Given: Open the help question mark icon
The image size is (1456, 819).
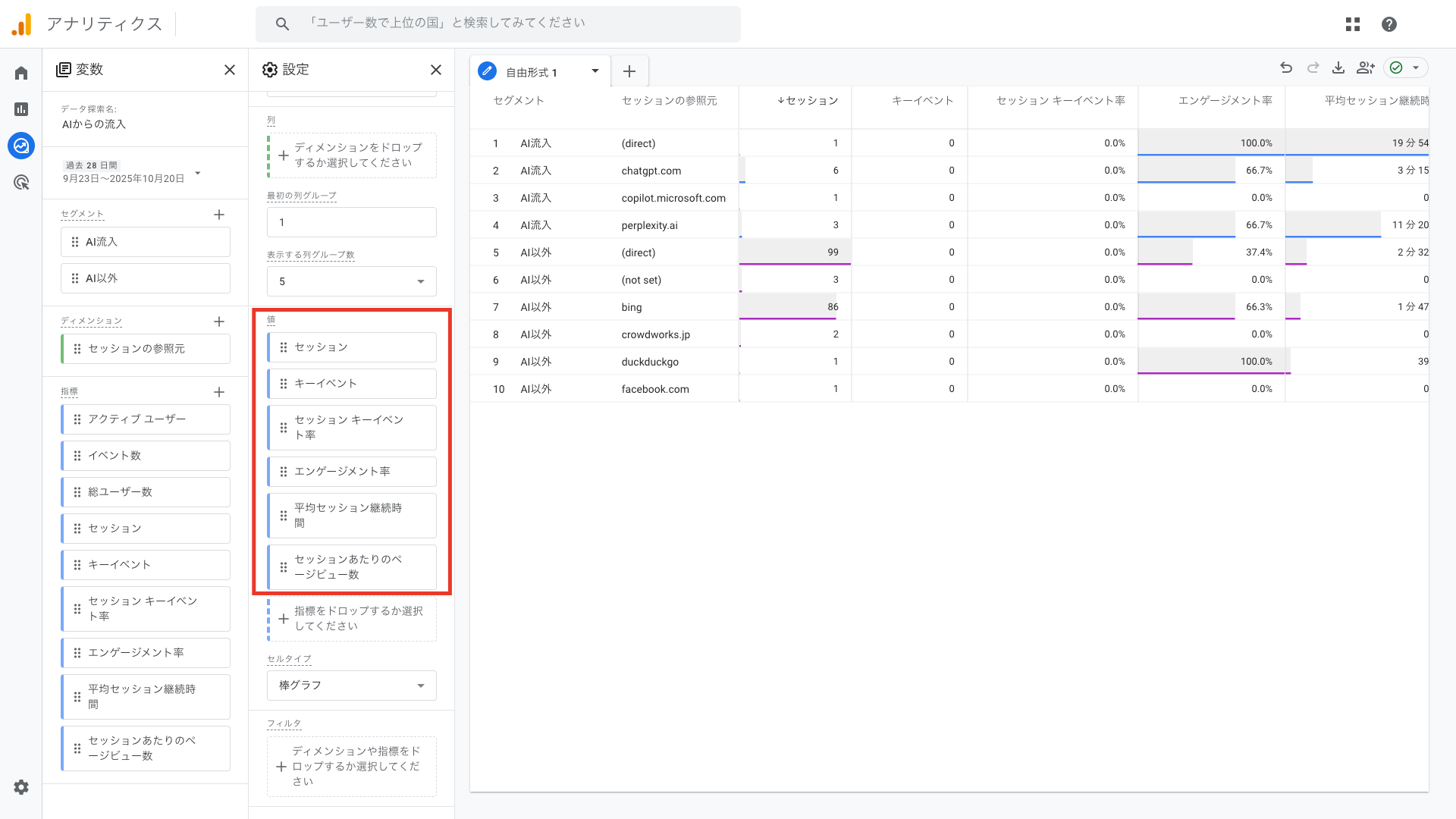Looking at the screenshot, I should (x=1389, y=24).
